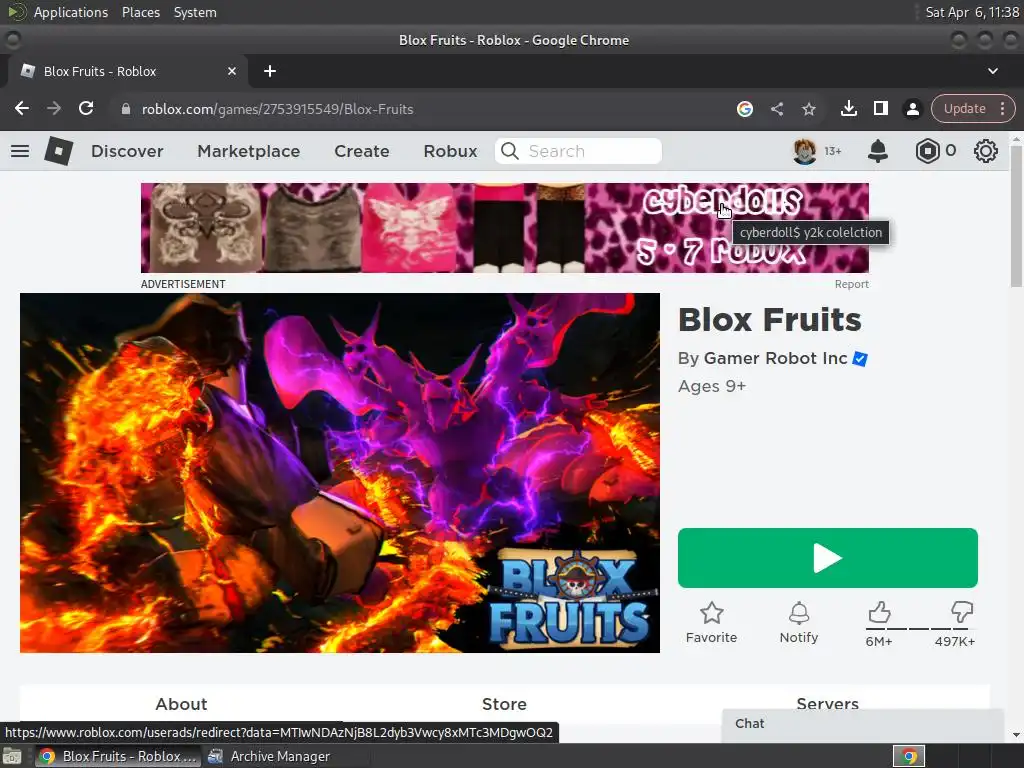Go forward with Chrome's forward arrow
This screenshot has height=768, width=1024.
[54, 108]
